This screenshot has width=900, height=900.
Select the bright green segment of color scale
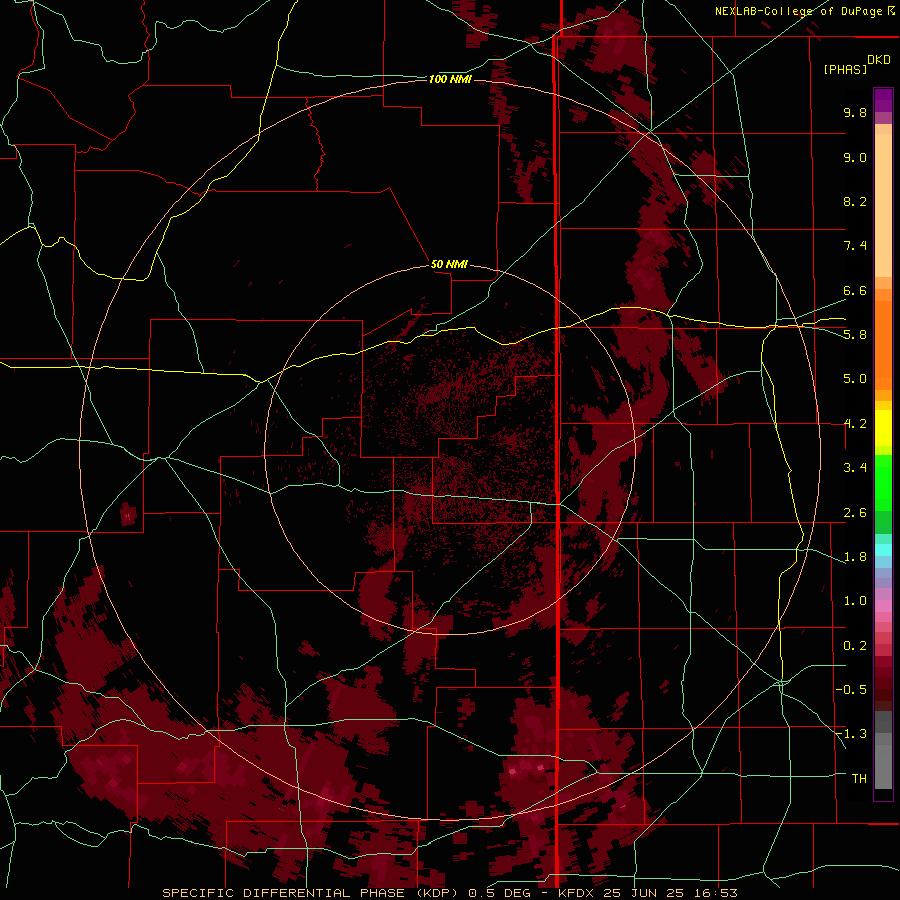pos(883,482)
